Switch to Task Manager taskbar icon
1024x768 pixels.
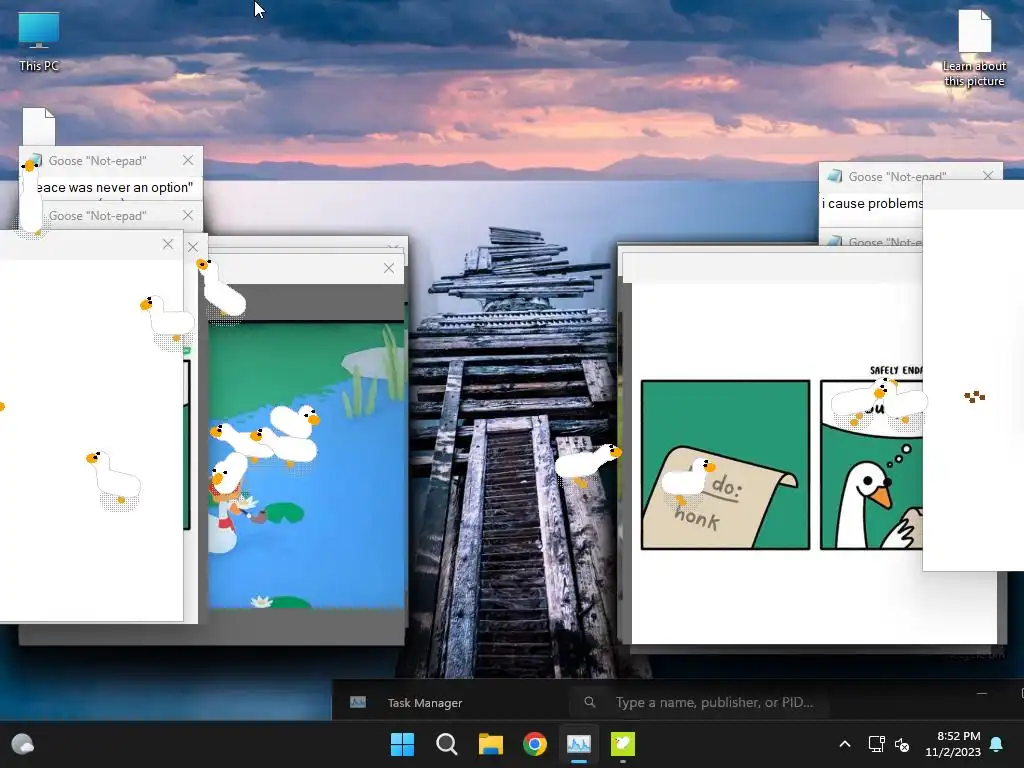pyautogui.click(x=579, y=744)
